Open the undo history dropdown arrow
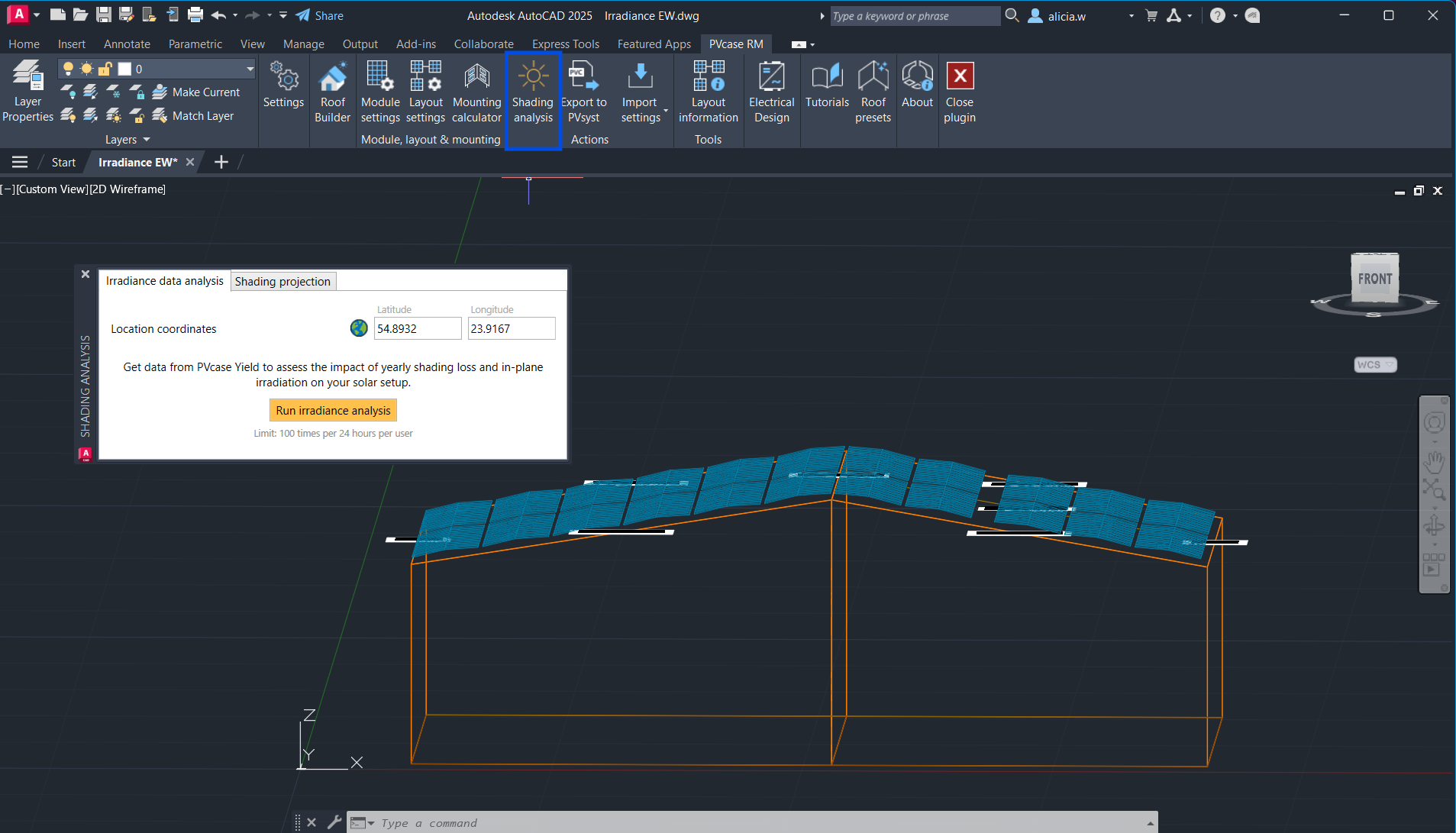This screenshot has height=833, width=1456. click(235, 15)
